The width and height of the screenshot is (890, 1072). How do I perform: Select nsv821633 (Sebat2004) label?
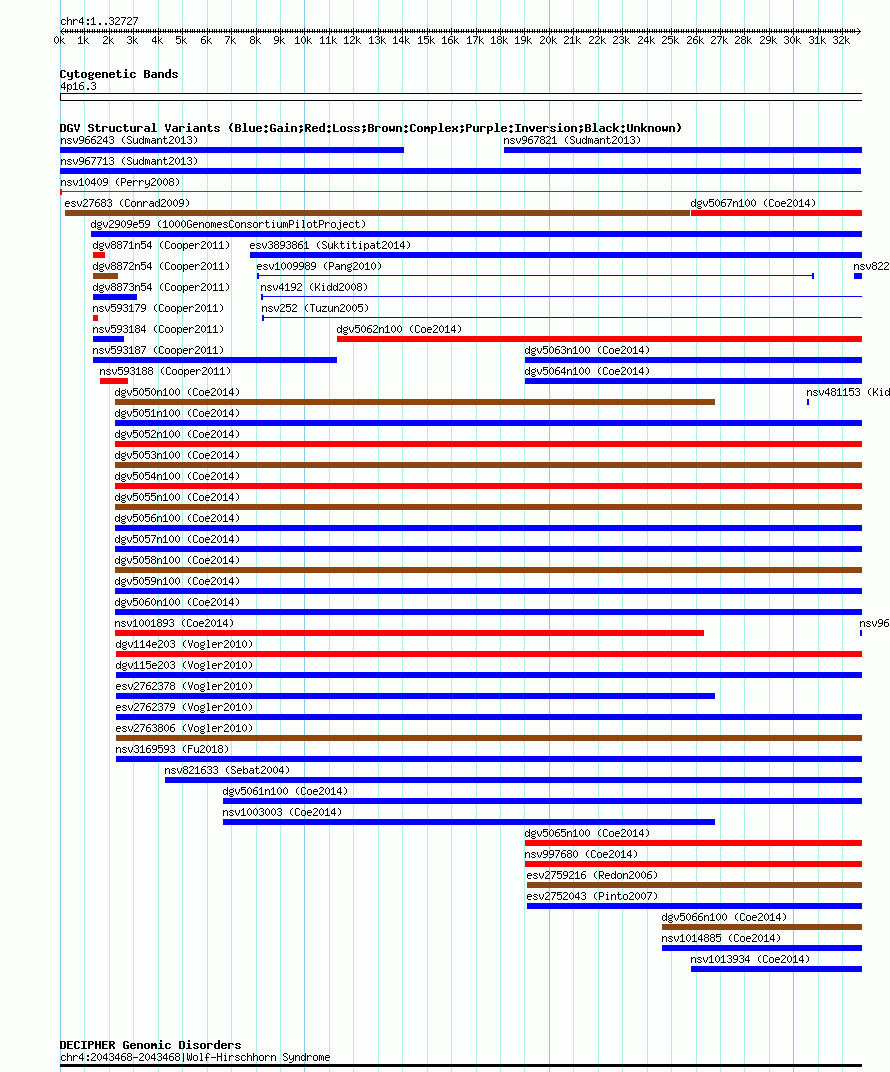[227, 770]
